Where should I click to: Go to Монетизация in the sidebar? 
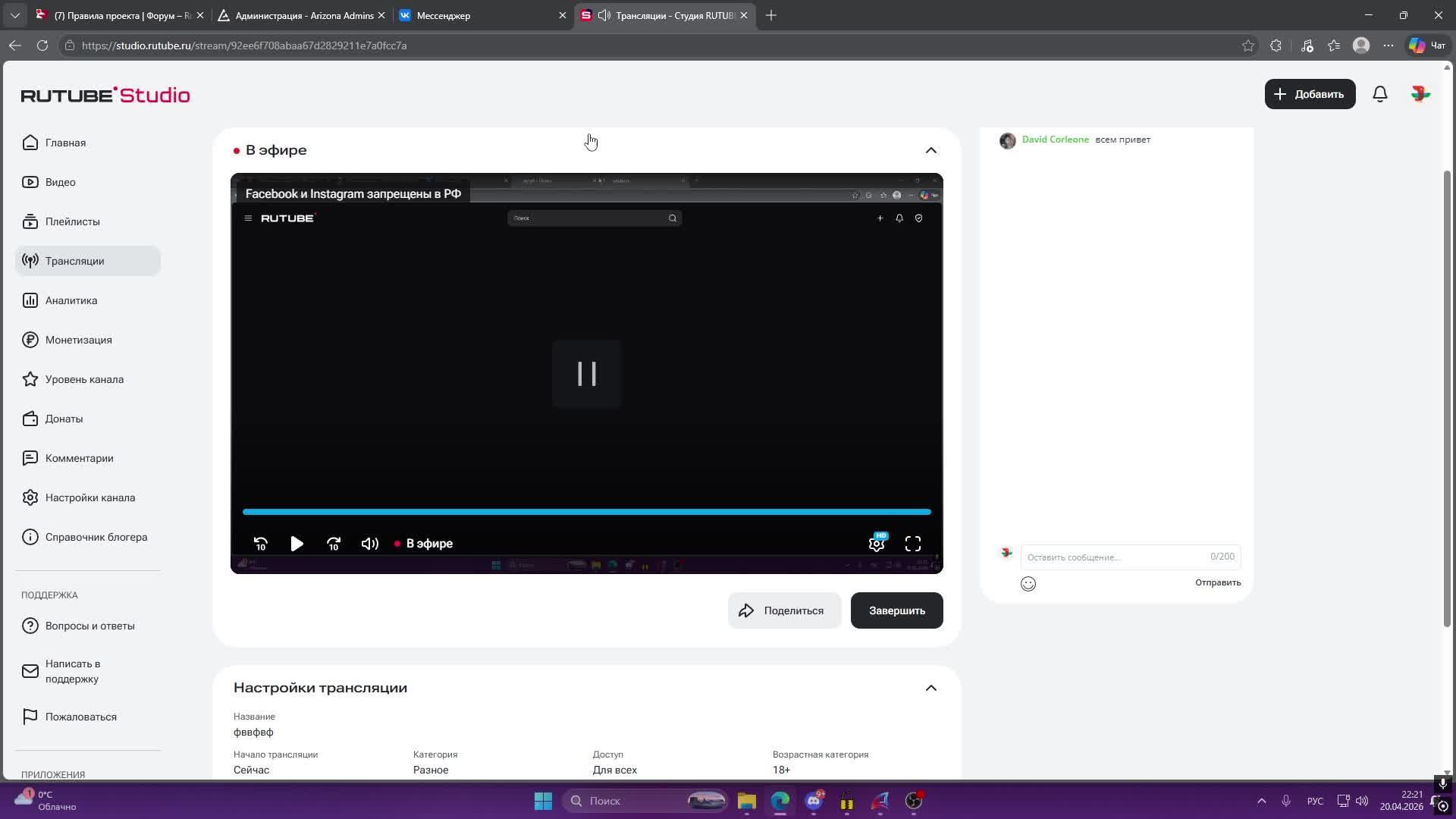78,340
